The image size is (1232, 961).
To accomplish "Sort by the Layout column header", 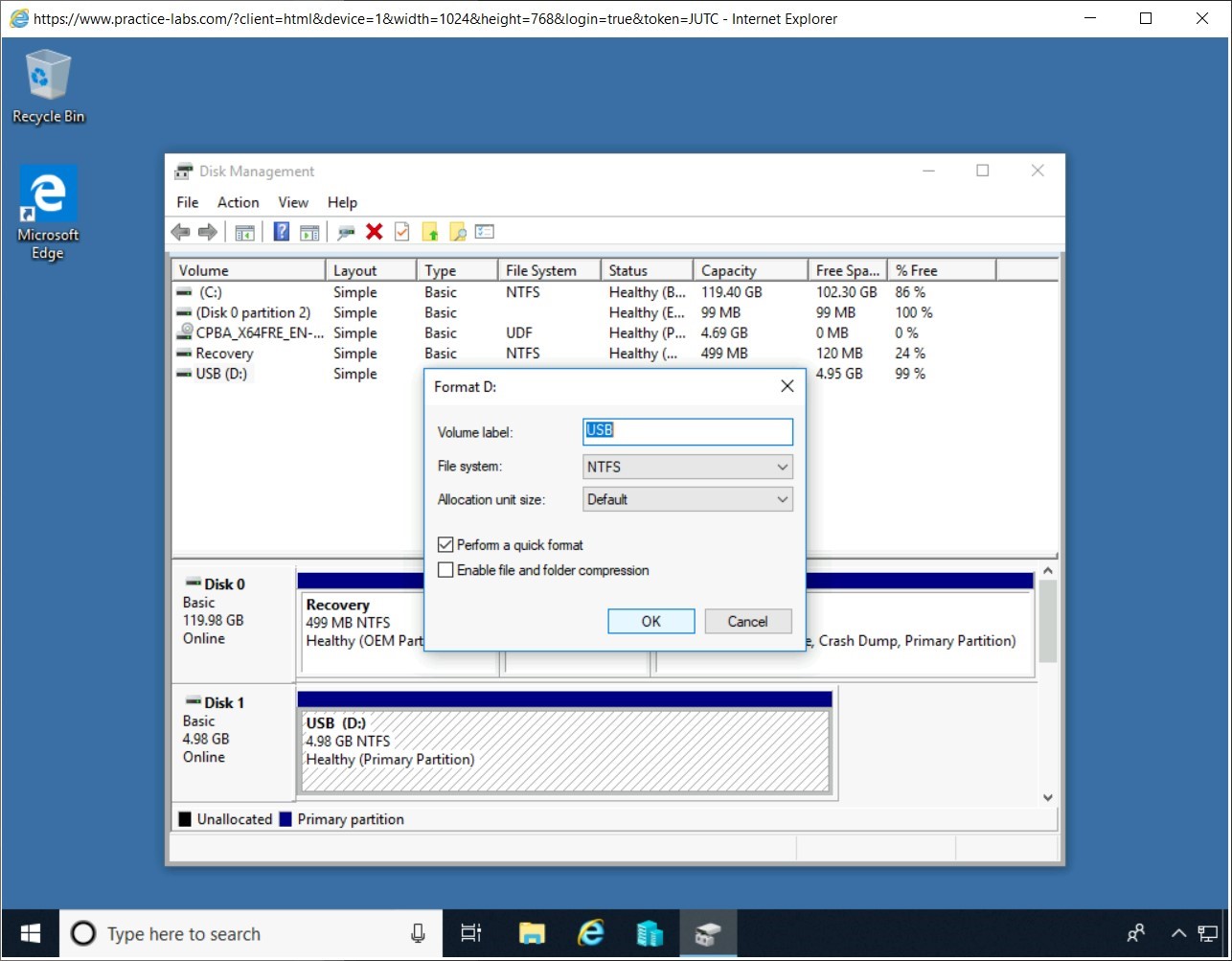I will tap(371, 270).
